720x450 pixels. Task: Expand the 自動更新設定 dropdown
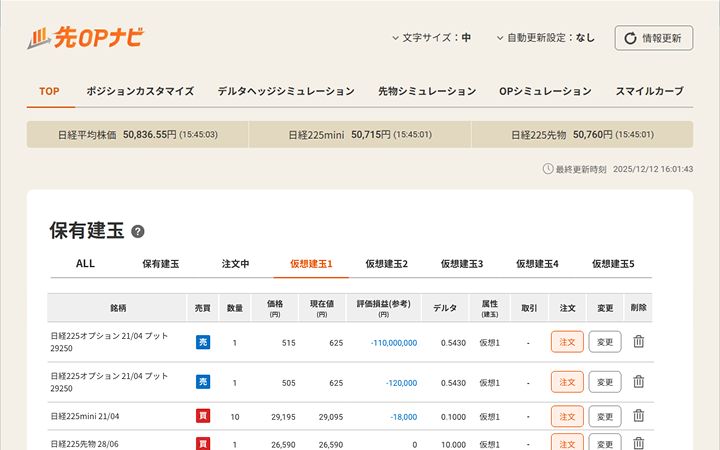point(545,38)
